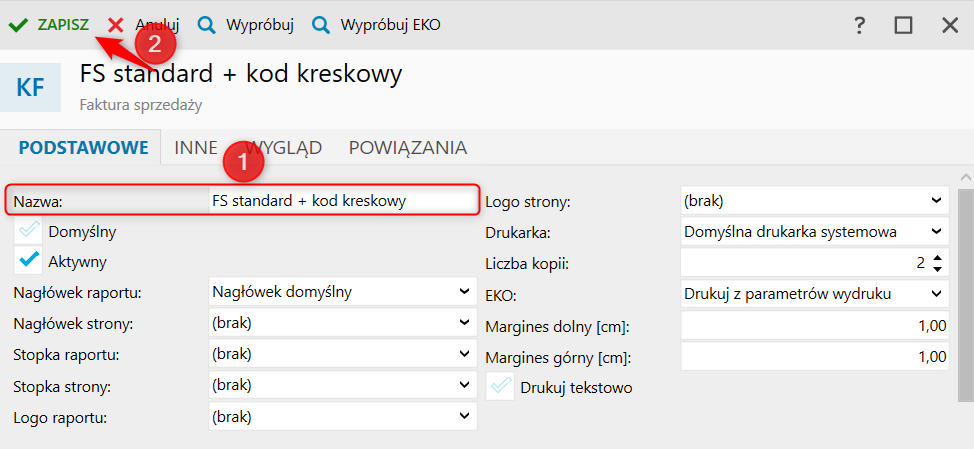974x449 pixels.
Task: Click the blue KF document type icon
Action: (31, 87)
